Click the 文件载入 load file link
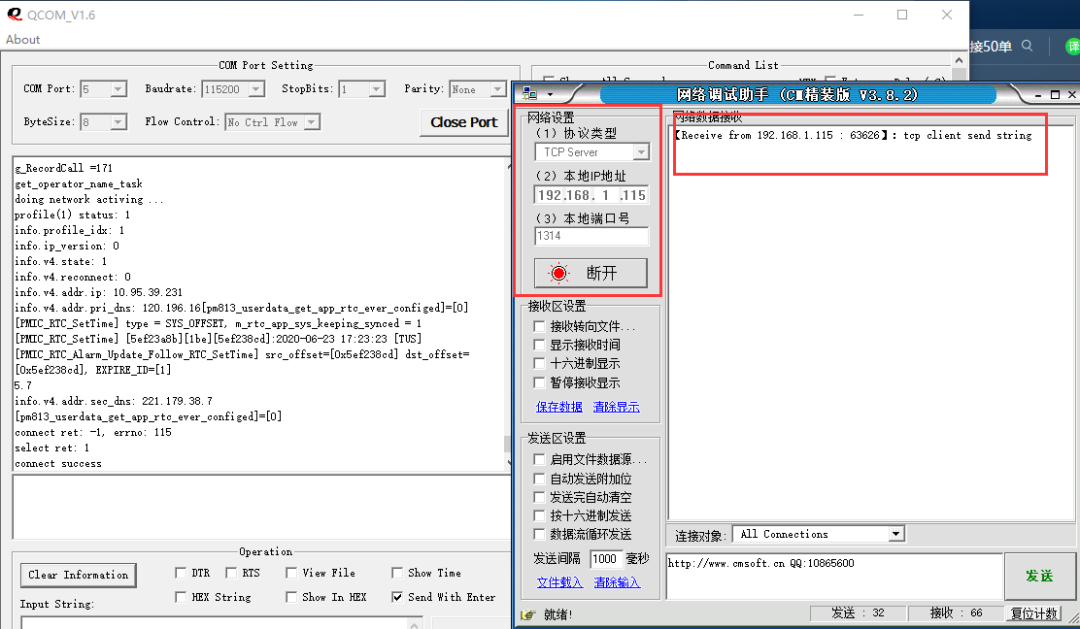The width and height of the screenshot is (1080, 629). coord(559,583)
